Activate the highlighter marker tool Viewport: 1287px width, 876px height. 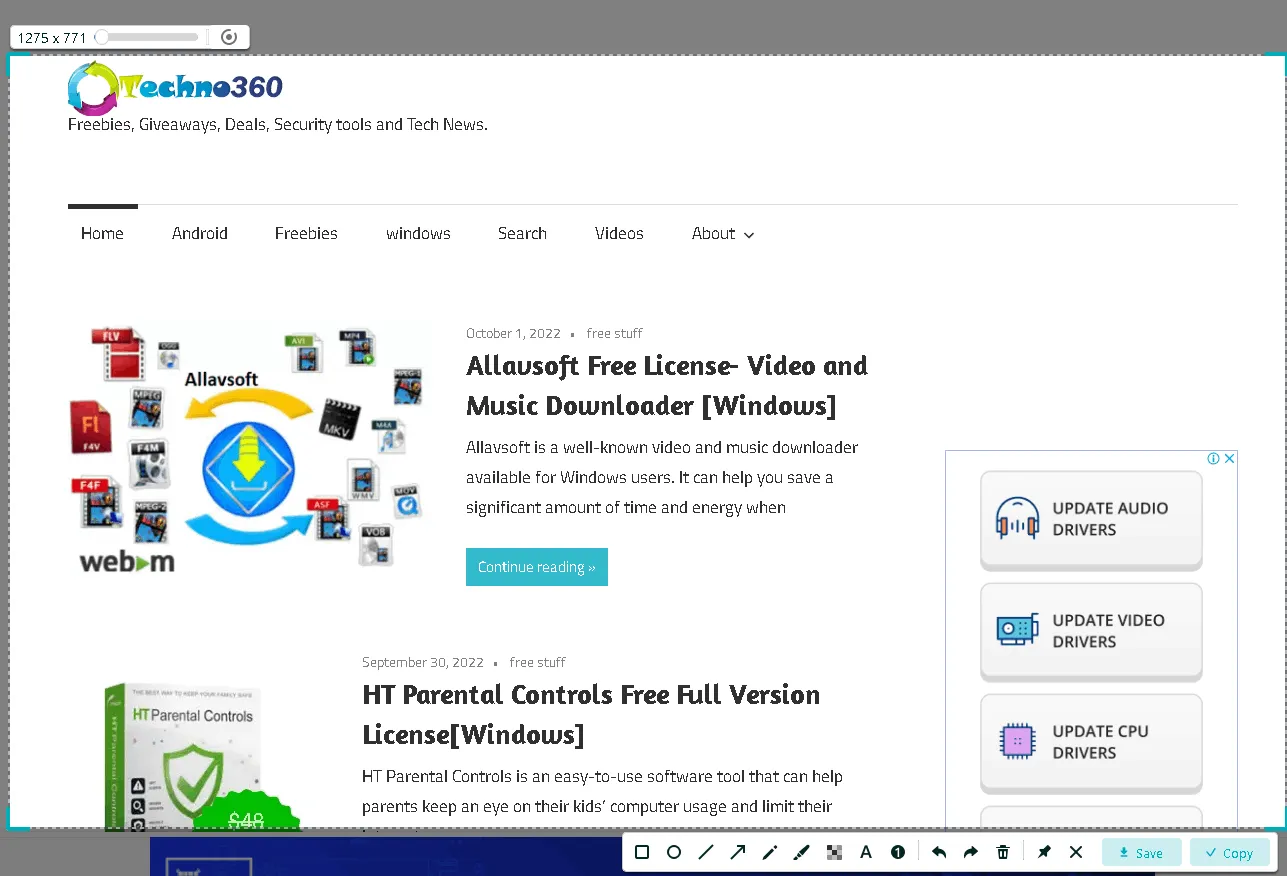(x=801, y=852)
